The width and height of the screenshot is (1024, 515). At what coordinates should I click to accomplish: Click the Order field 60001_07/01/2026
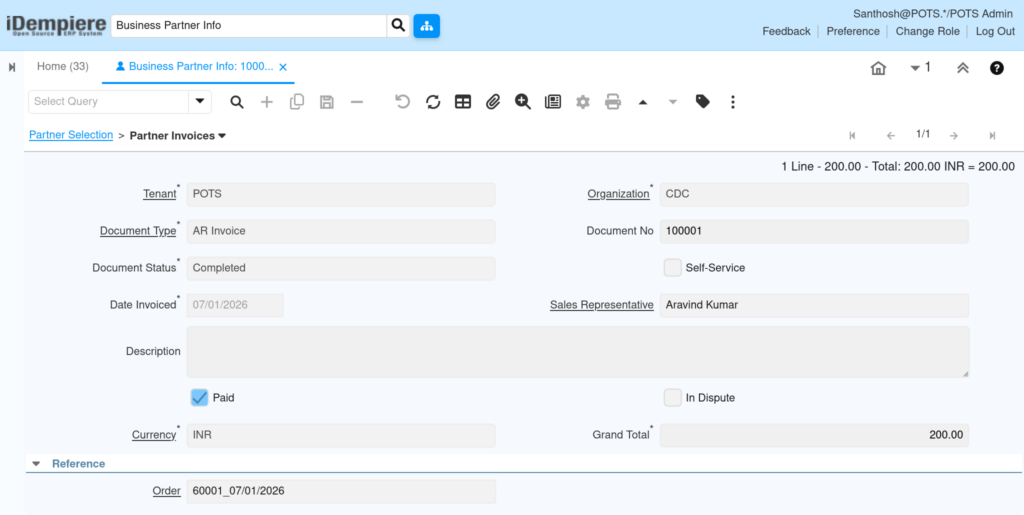[341, 491]
